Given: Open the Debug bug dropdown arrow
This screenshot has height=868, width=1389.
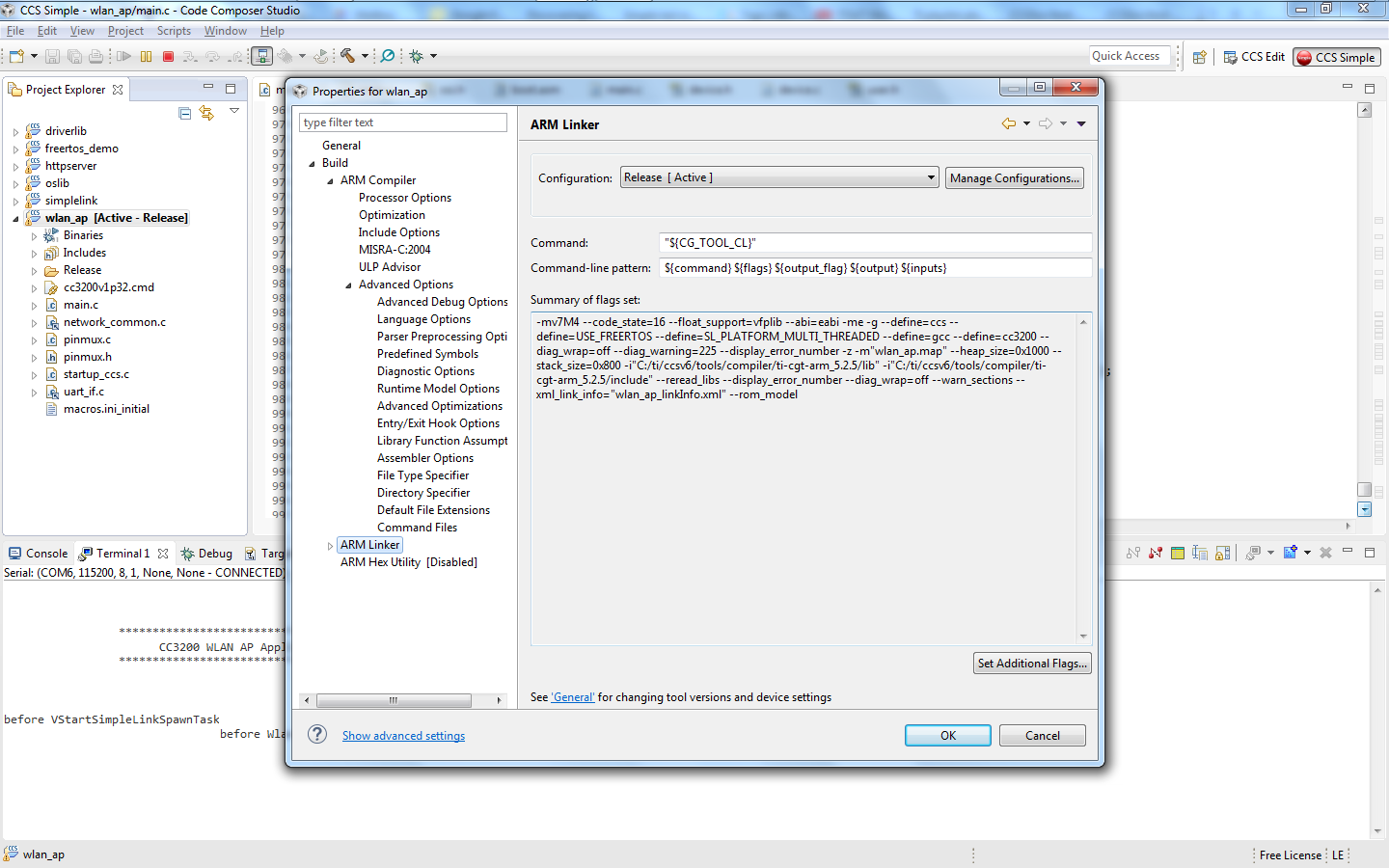Looking at the screenshot, I should click(x=433, y=56).
